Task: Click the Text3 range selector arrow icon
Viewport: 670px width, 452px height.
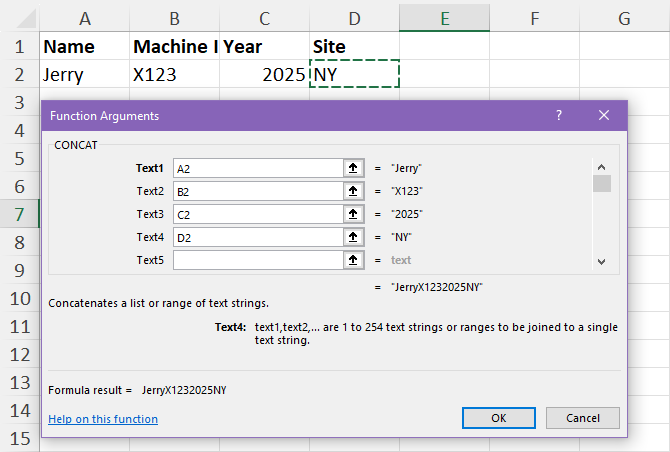Action: point(353,214)
